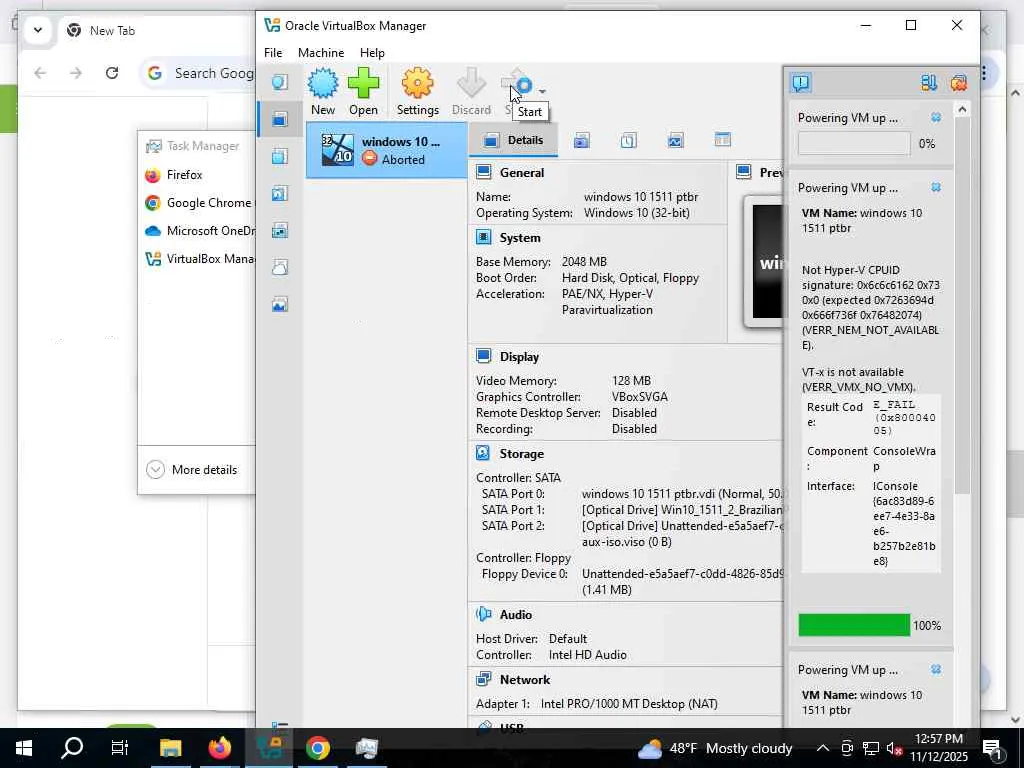Screen dimensions: 1024x768
Task: Click the "2048 MB" base memory value
Action: [x=584, y=261]
